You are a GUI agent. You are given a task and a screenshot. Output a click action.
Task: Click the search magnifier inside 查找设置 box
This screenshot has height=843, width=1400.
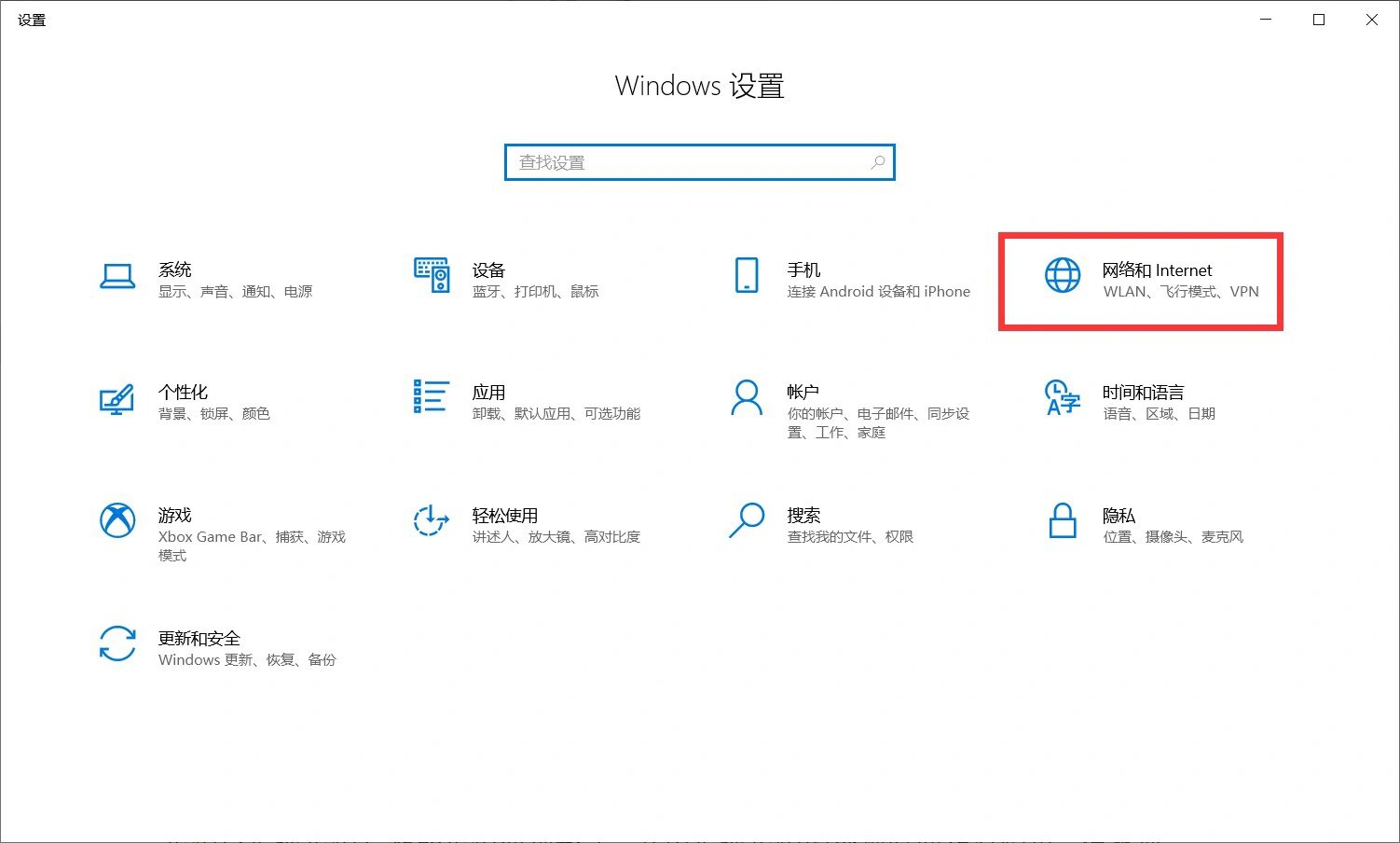pos(877,162)
